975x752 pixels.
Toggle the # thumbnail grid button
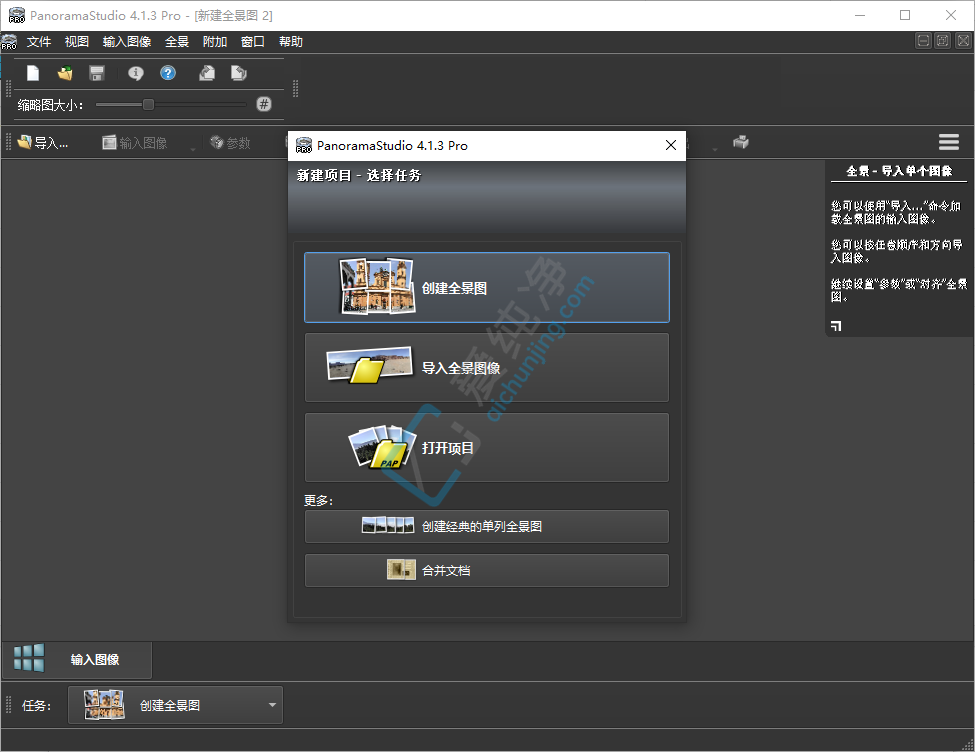(x=264, y=104)
